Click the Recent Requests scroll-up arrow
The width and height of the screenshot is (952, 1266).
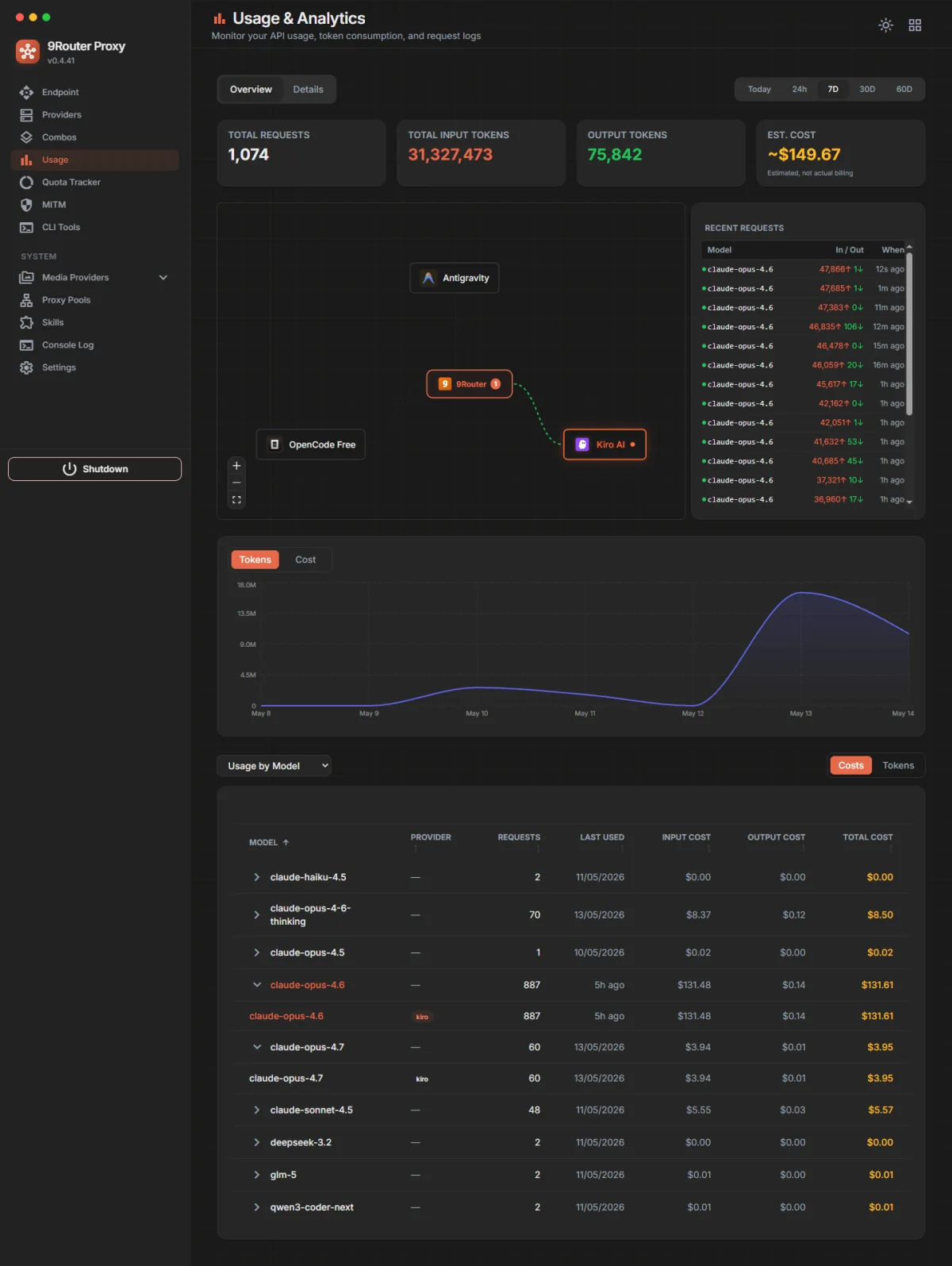(909, 247)
